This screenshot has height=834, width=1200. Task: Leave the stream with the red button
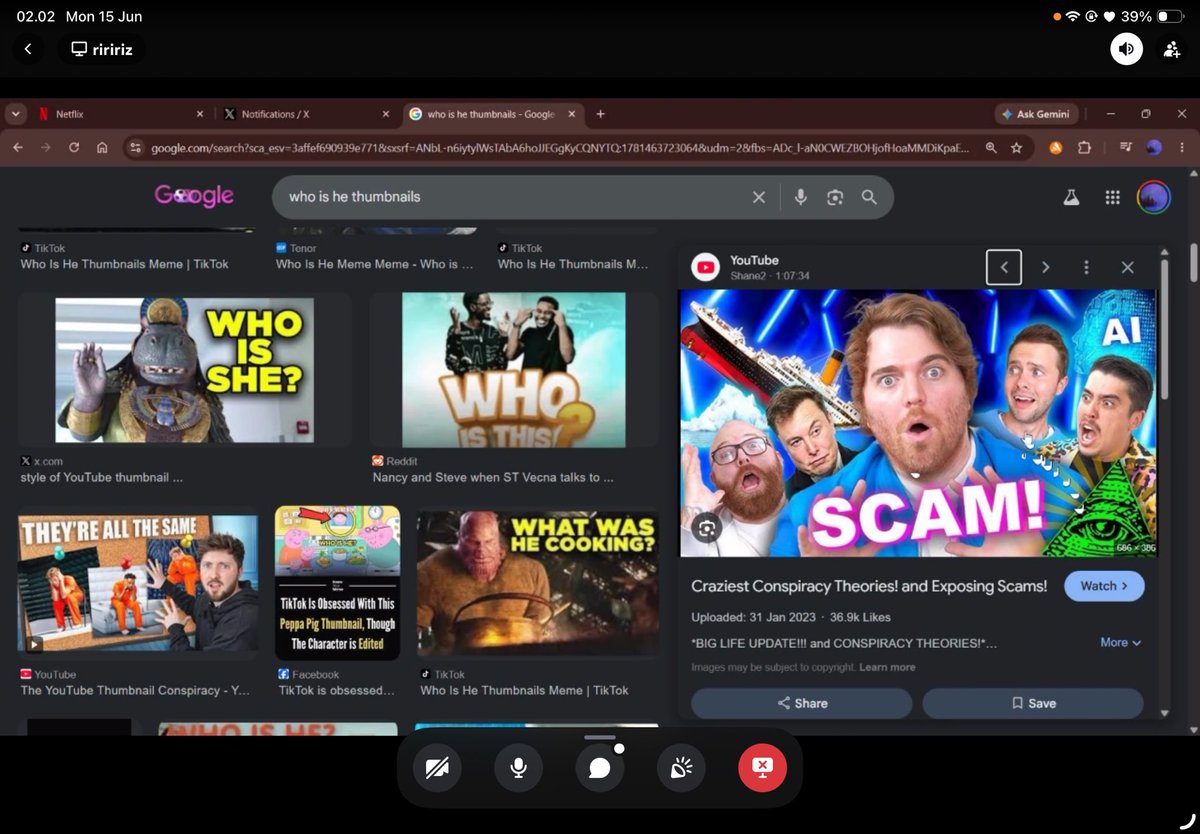click(x=762, y=767)
